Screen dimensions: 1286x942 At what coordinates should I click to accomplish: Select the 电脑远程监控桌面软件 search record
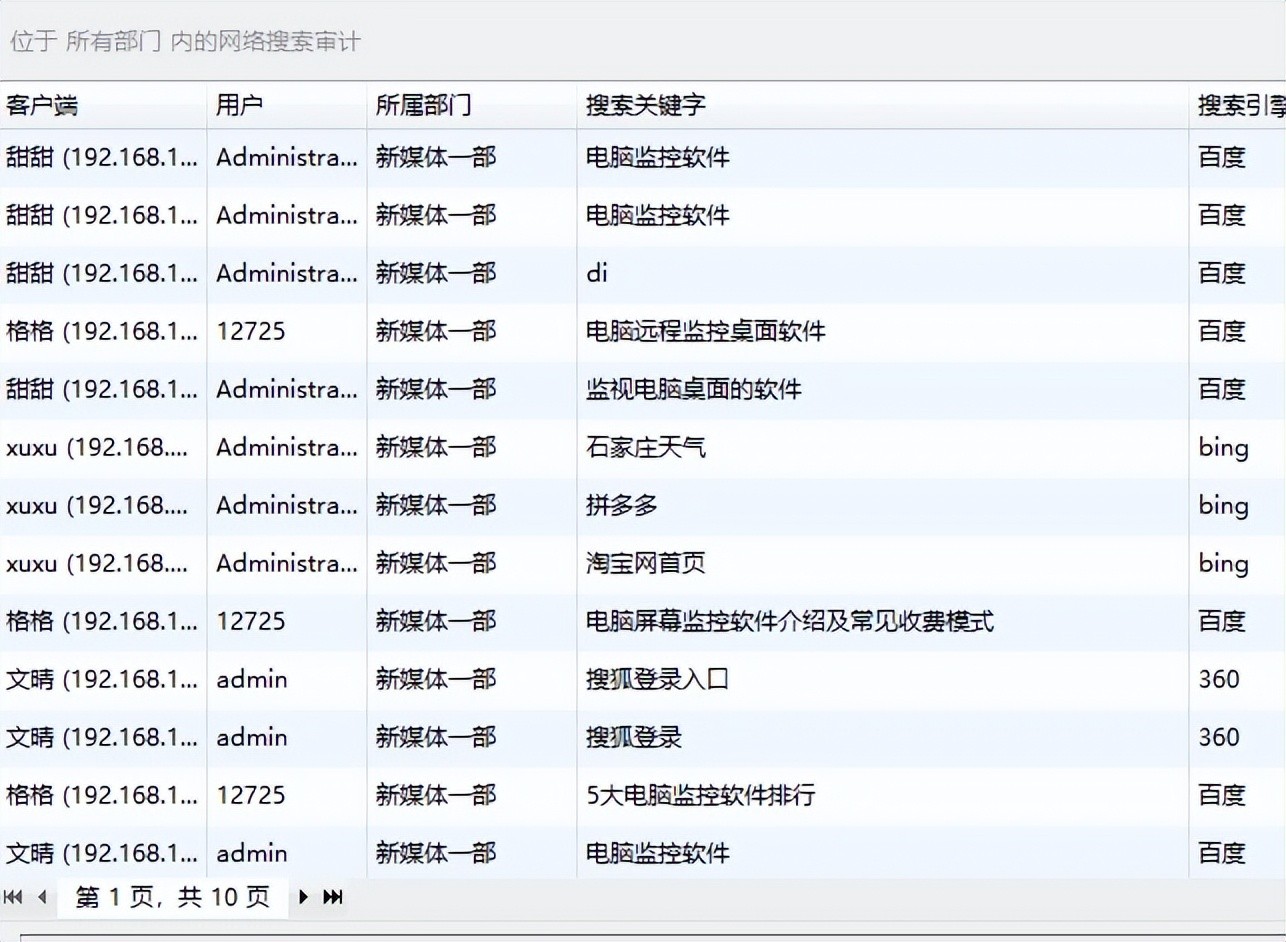705,331
